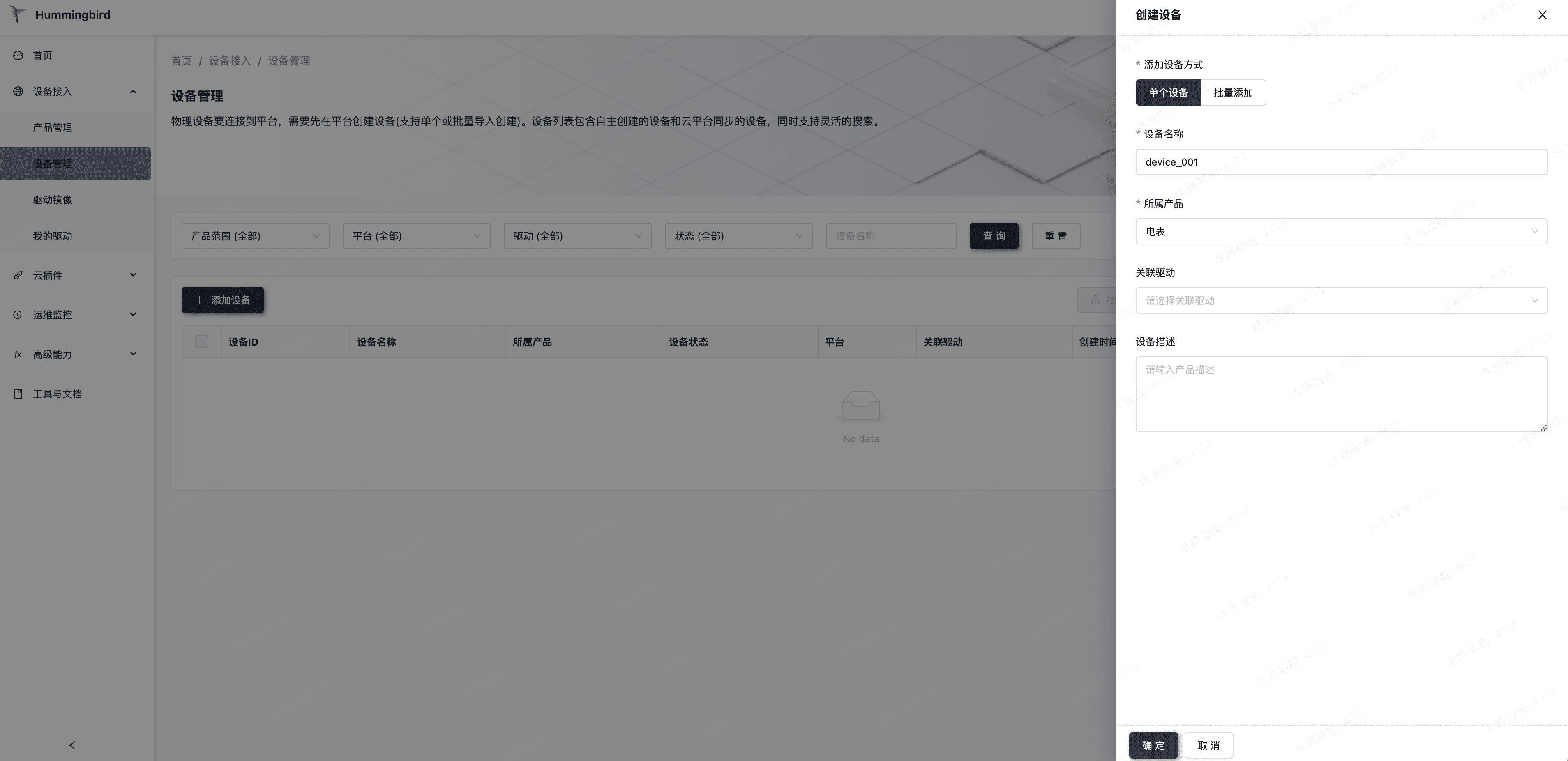Click the Hummingbird logo icon
Image resolution: width=1568 pixels, height=761 pixels.
tap(18, 15)
